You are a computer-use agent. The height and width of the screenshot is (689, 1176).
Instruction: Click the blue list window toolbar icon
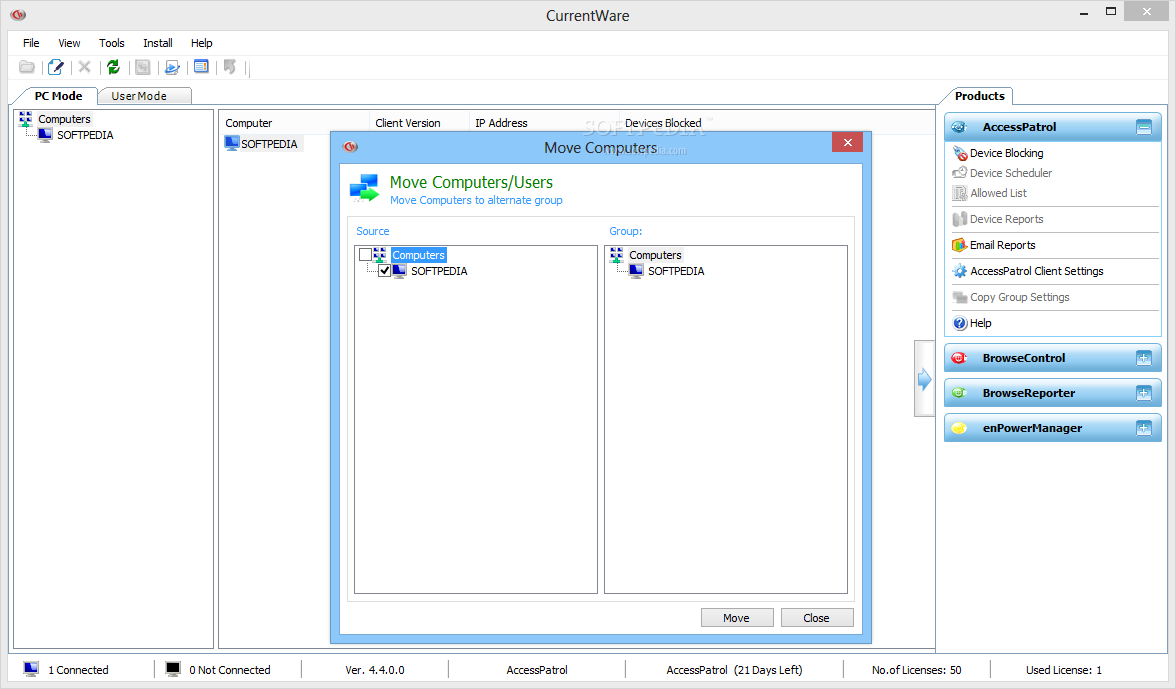(201, 67)
